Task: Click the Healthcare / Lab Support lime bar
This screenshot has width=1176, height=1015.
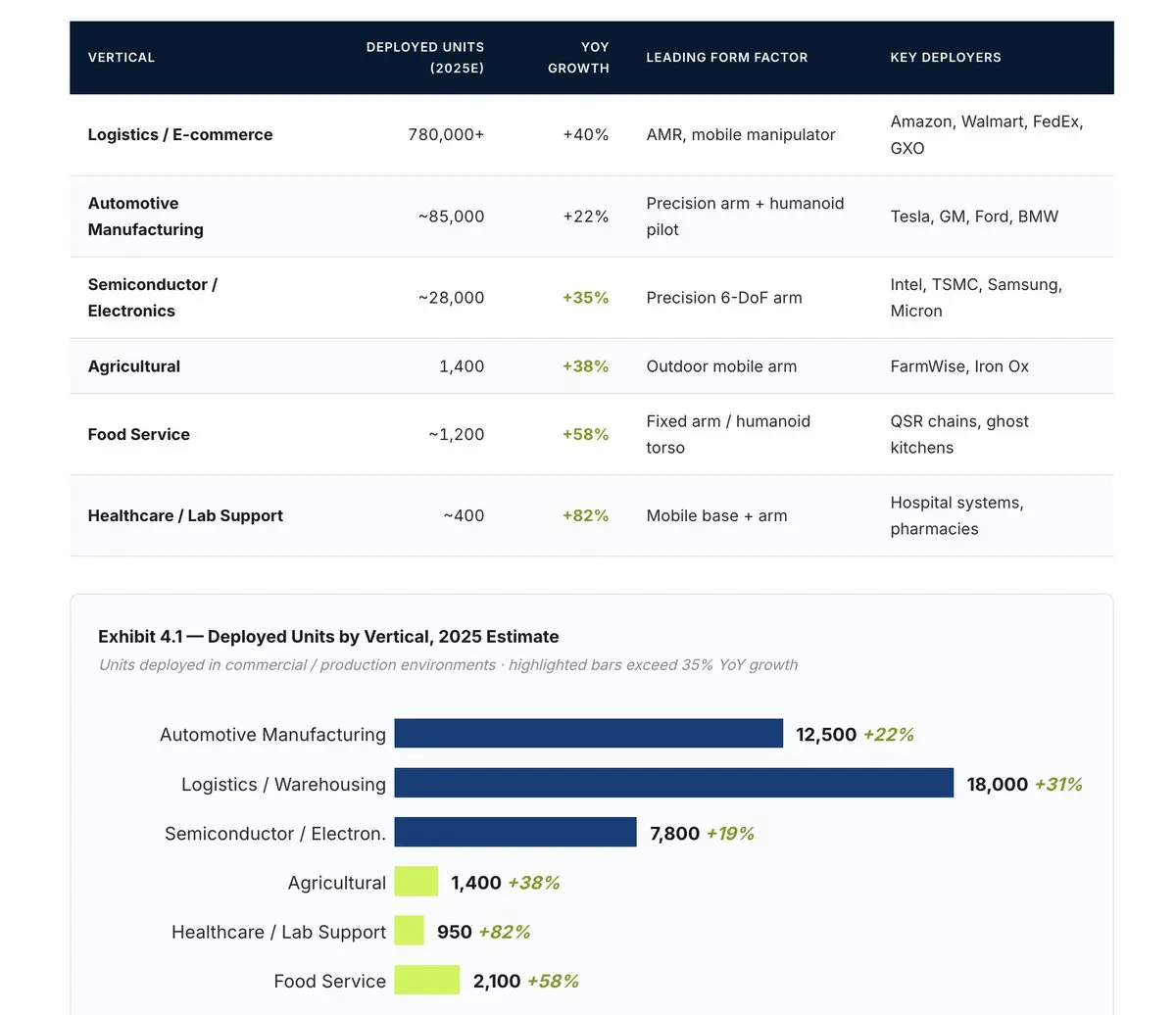Action: 410,931
